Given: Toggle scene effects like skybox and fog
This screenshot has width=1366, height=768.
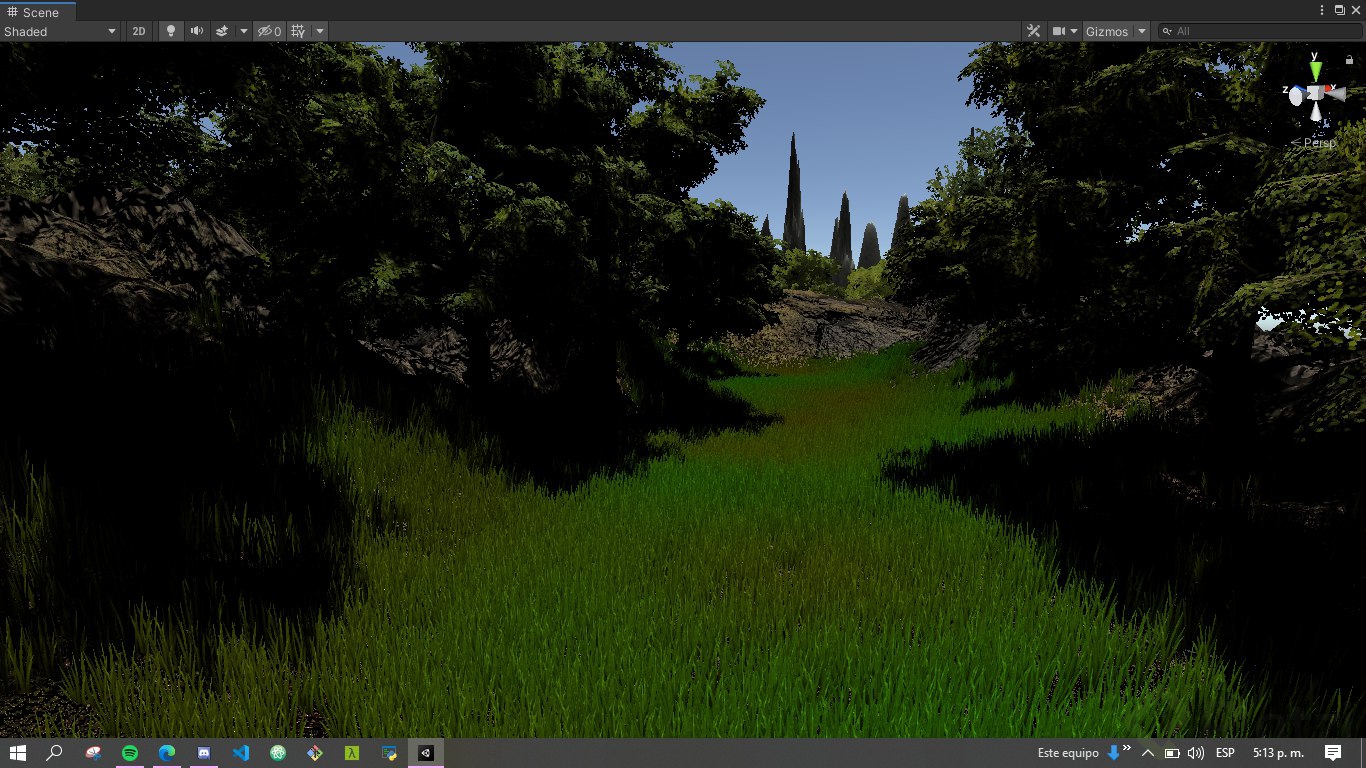Looking at the screenshot, I should (222, 31).
